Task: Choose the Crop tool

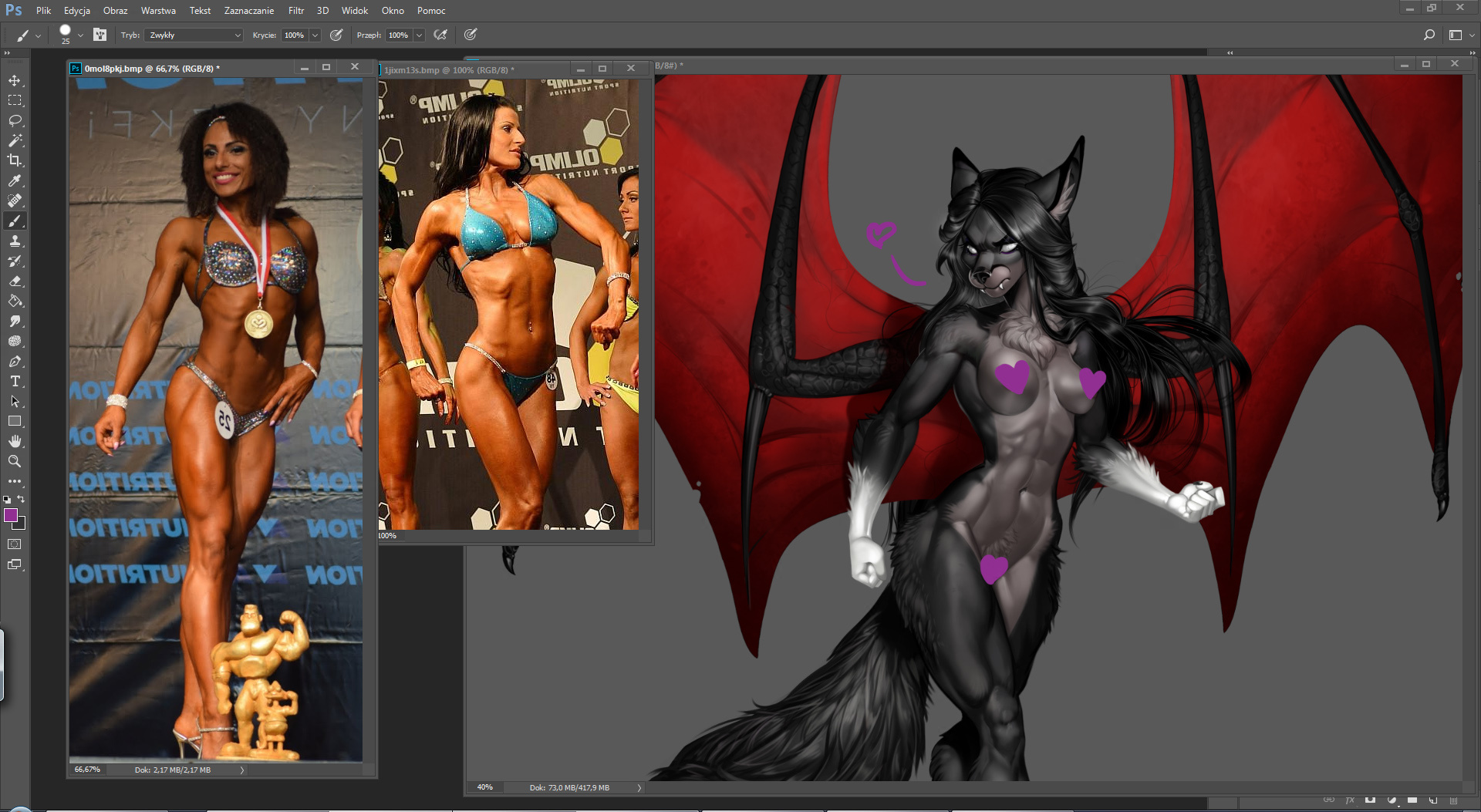Action: tap(15, 161)
